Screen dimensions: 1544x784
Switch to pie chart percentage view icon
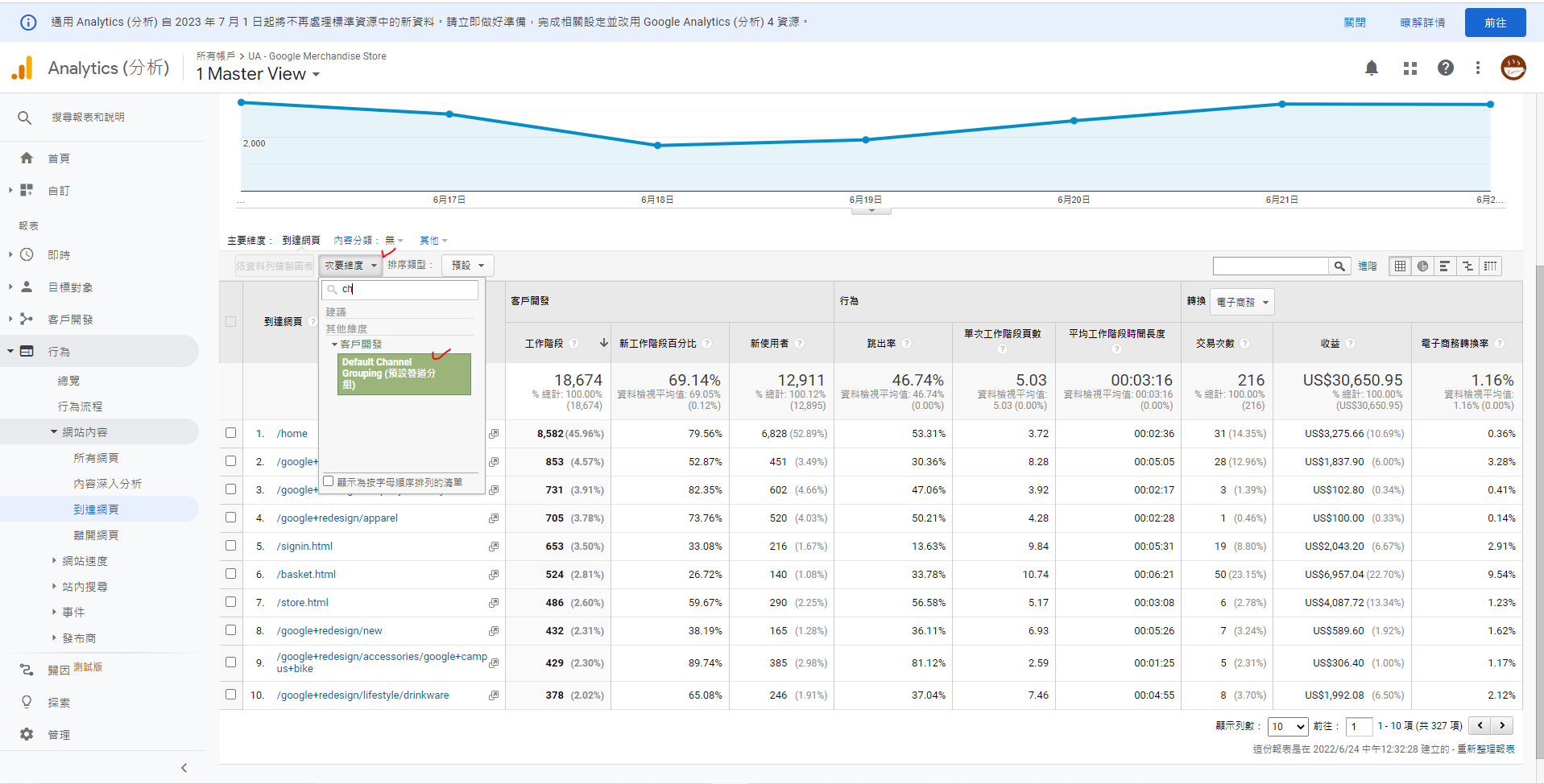coord(1423,266)
